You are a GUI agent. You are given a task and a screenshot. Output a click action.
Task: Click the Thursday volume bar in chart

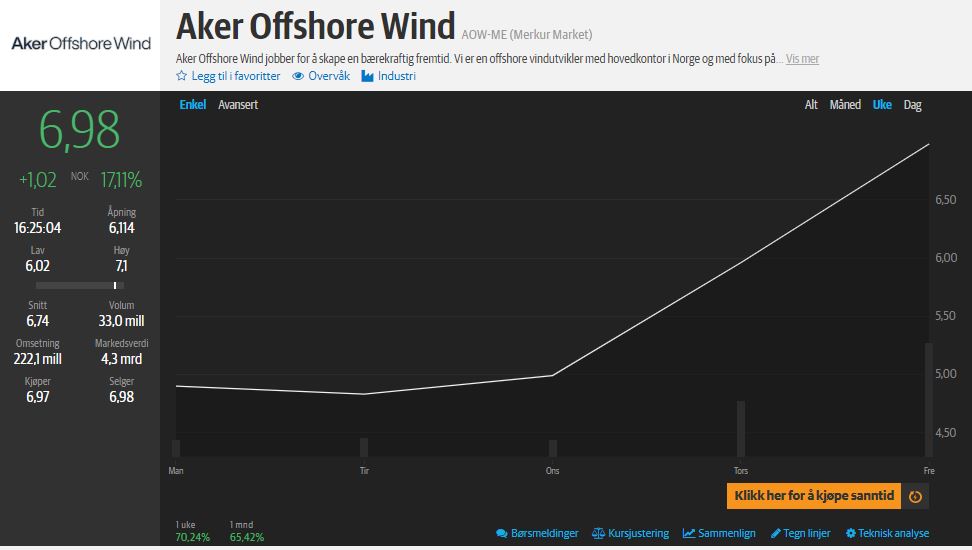pos(741,428)
